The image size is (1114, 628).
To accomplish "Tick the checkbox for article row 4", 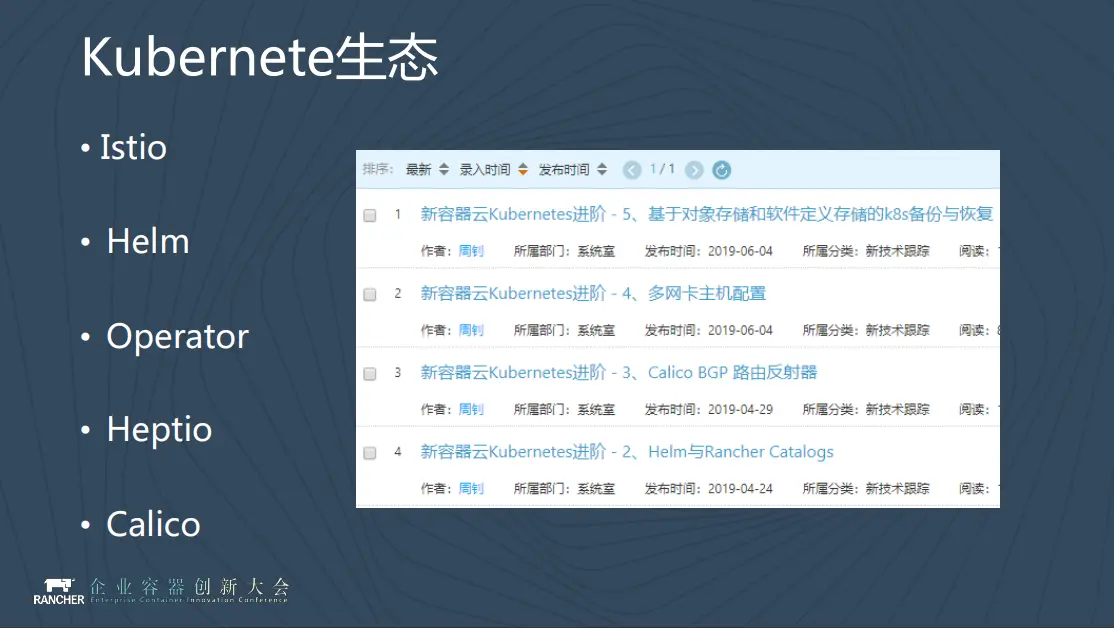I will [369, 453].
